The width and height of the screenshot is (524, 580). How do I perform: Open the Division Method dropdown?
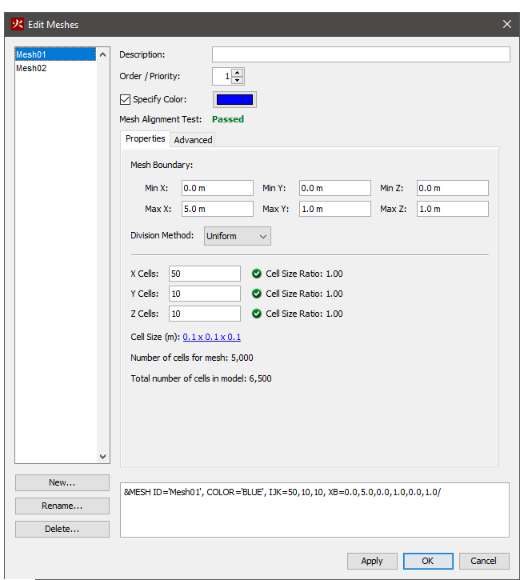pyautogui.click(x=237, y=236)
